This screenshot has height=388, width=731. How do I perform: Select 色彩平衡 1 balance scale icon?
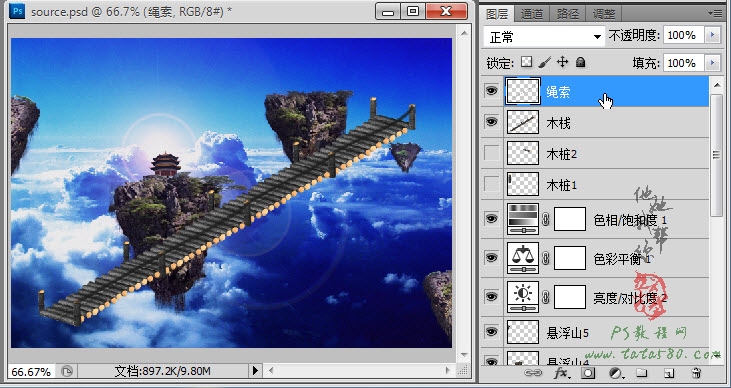(523, 258)
